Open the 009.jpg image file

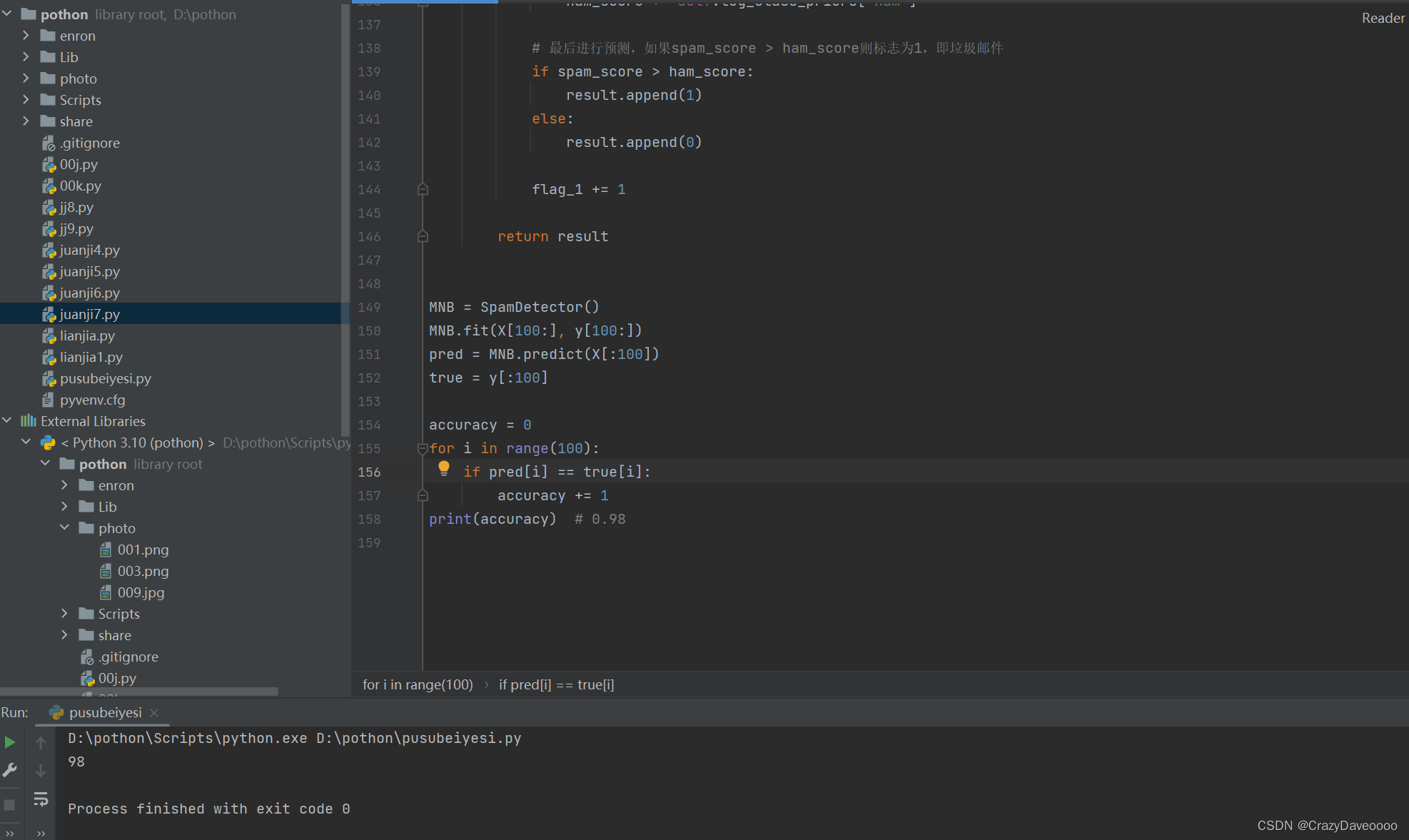[x=141, y=592]
